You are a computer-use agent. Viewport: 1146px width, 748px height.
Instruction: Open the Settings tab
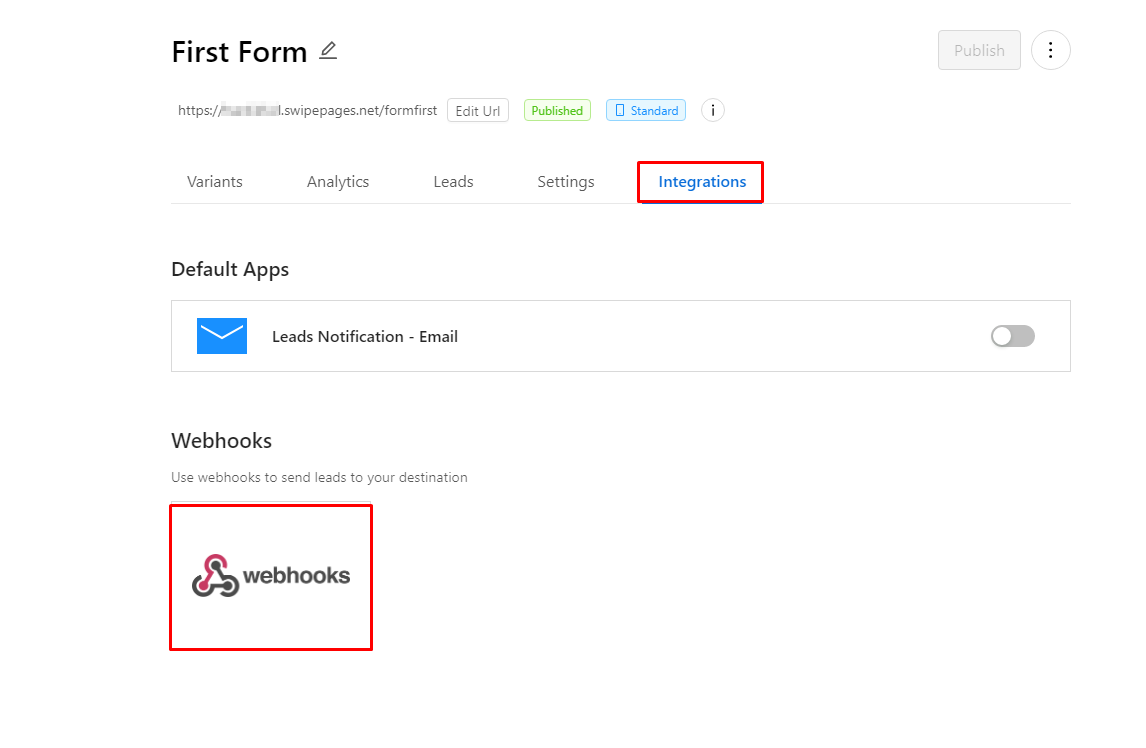[x=566, y=181]
